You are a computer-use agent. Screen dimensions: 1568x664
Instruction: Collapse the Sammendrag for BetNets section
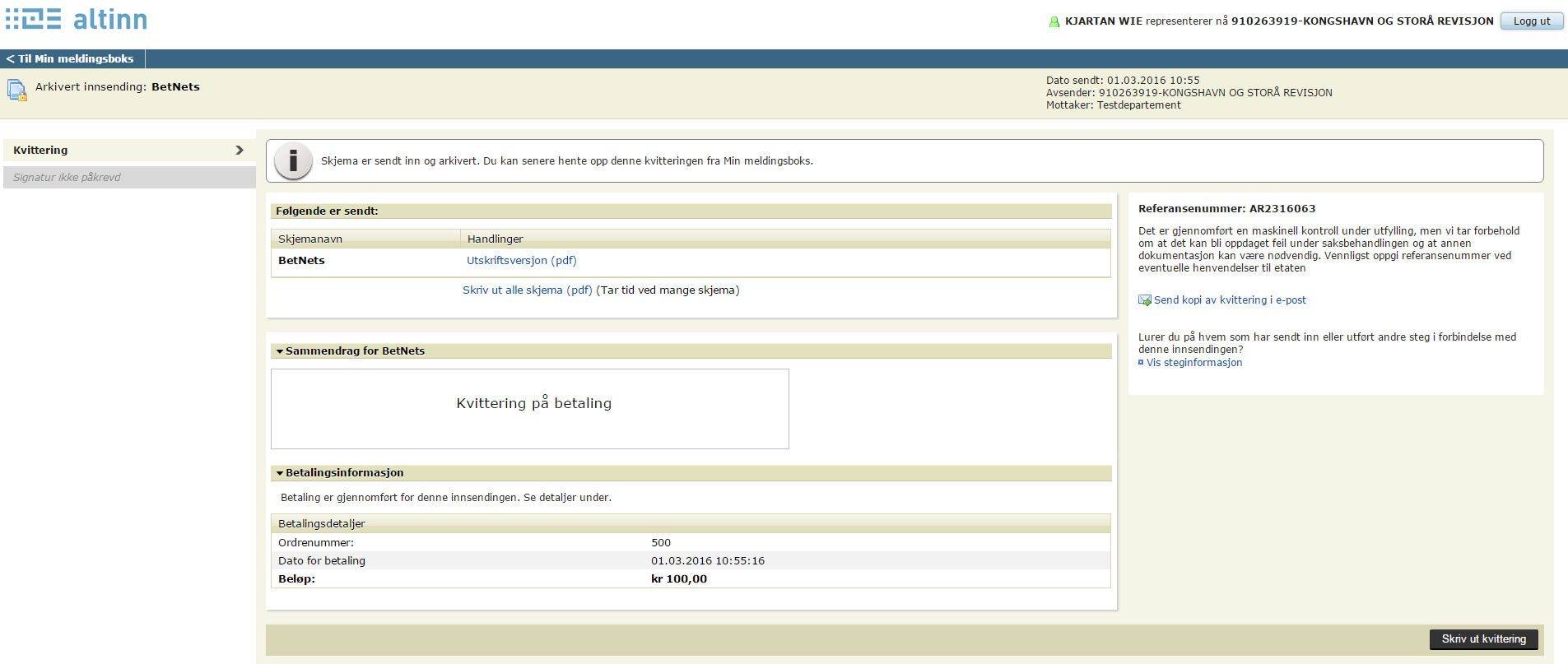pos(280,351)
